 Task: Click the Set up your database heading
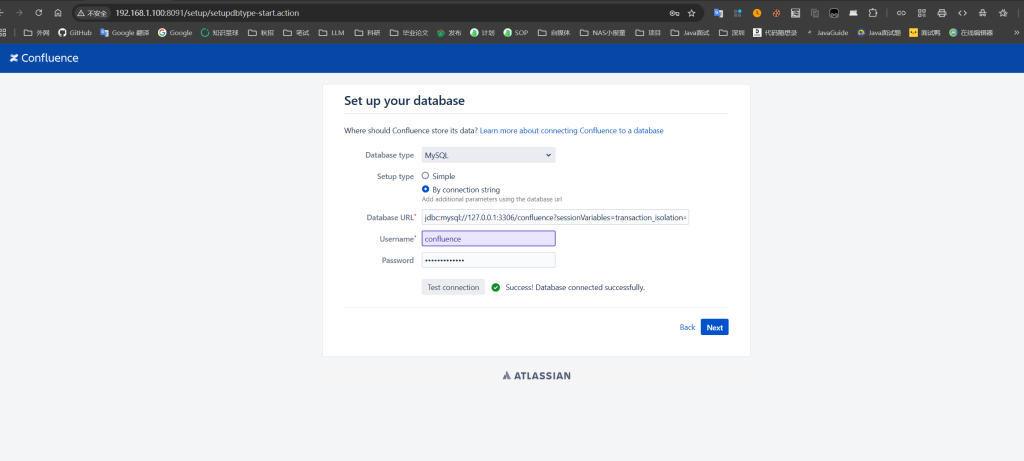coord(404,101)
